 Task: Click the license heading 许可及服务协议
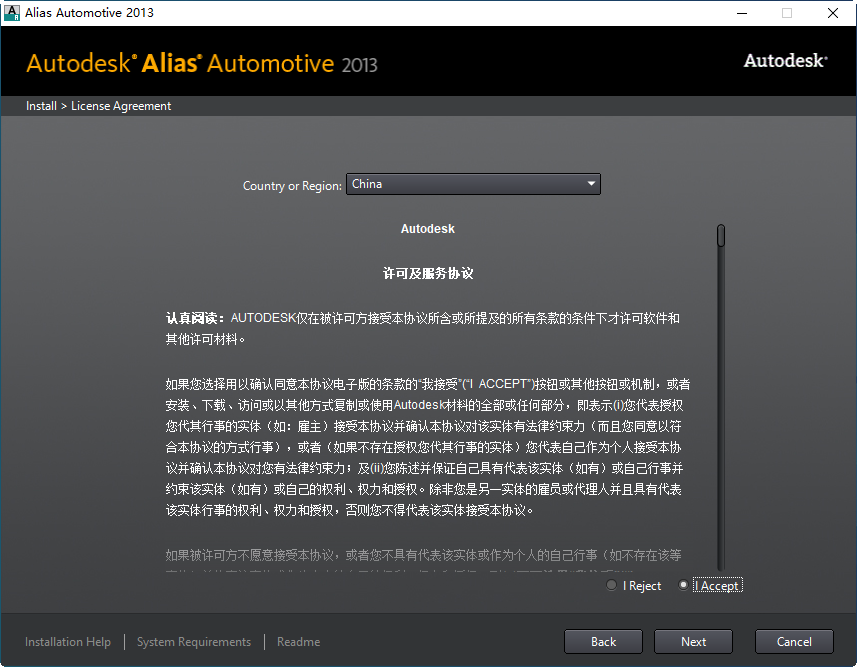tap(428, 273)
